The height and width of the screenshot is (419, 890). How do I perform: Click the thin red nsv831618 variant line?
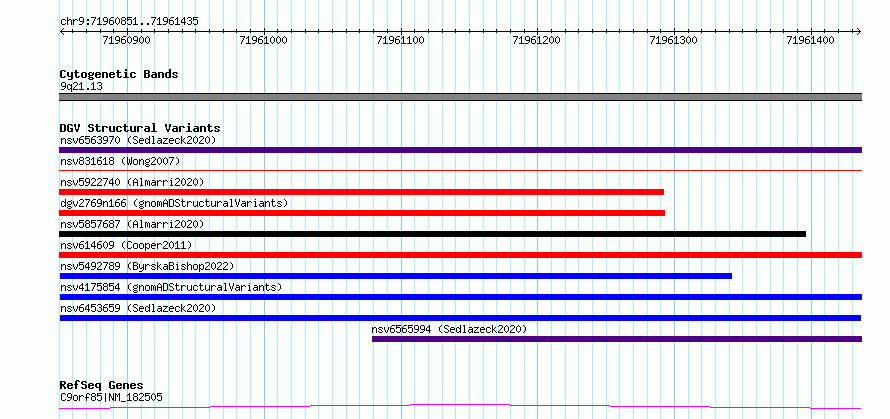[460, 170]
